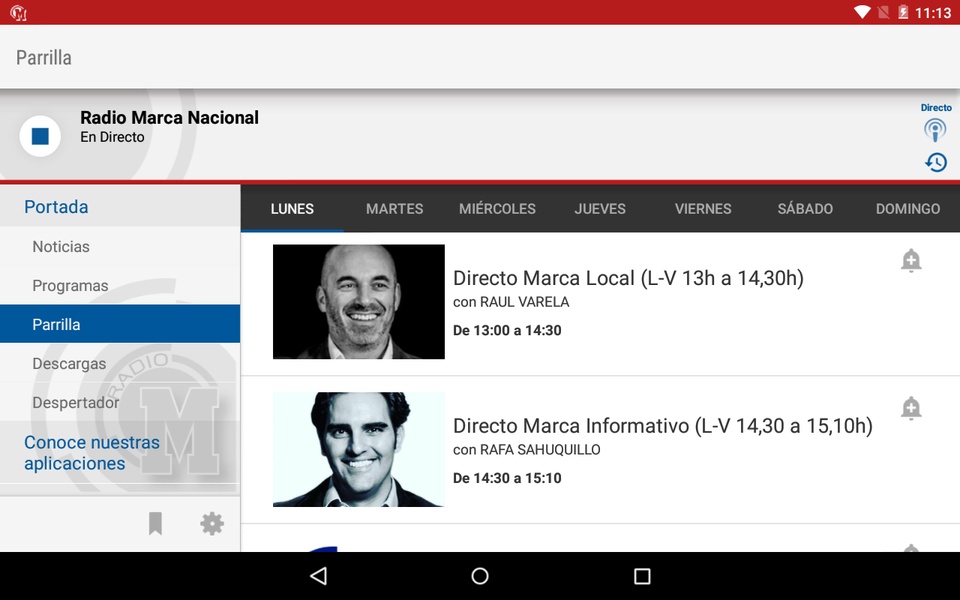Check the battery charging status icon

click(x=903, y=12)
